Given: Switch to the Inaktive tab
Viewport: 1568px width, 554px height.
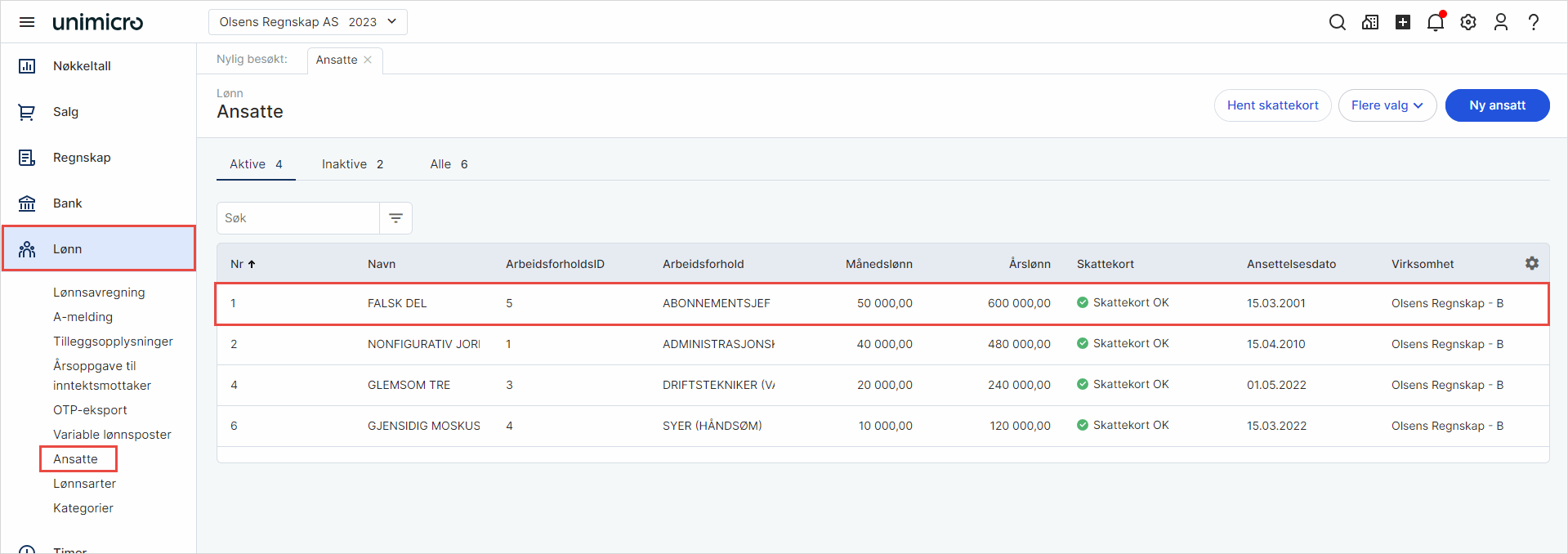Looking at the screenshot, I should [352, 164].
